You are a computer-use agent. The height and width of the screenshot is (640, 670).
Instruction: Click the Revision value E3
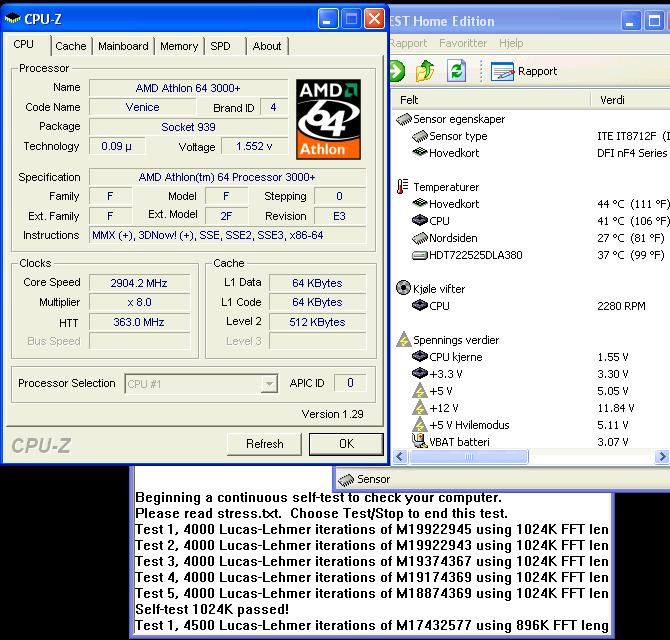(340, 216)
